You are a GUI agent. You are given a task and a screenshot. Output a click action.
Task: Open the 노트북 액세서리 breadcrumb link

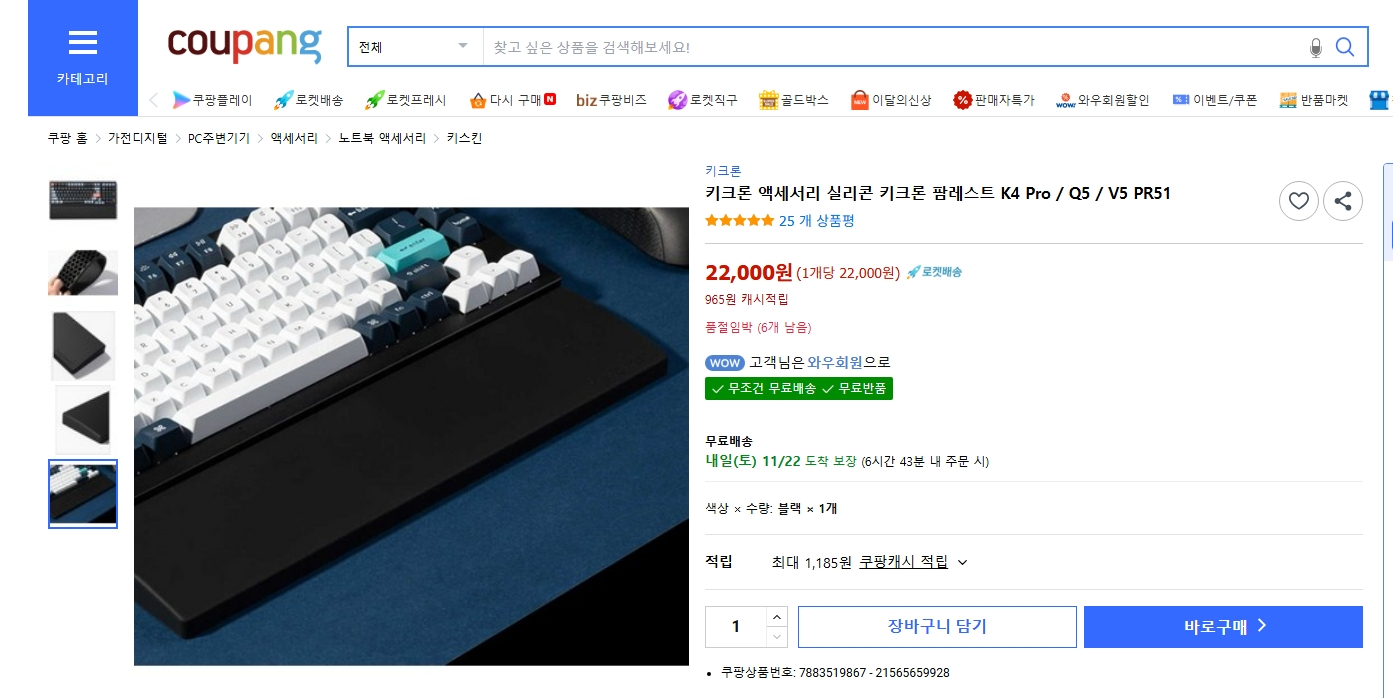(x=382, y=138)
